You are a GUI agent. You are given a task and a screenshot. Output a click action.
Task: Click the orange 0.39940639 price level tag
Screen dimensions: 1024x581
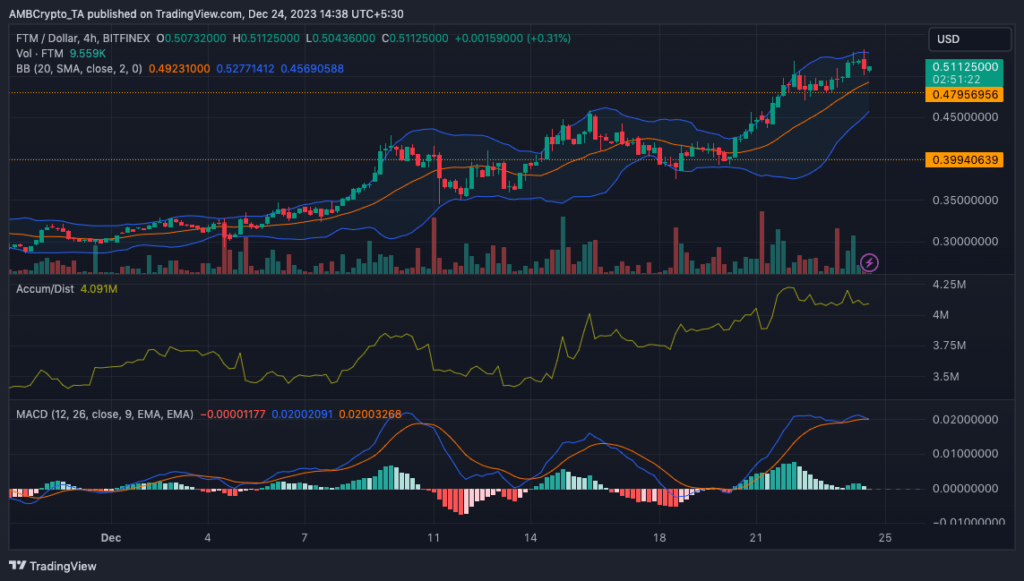click(964, 160)
